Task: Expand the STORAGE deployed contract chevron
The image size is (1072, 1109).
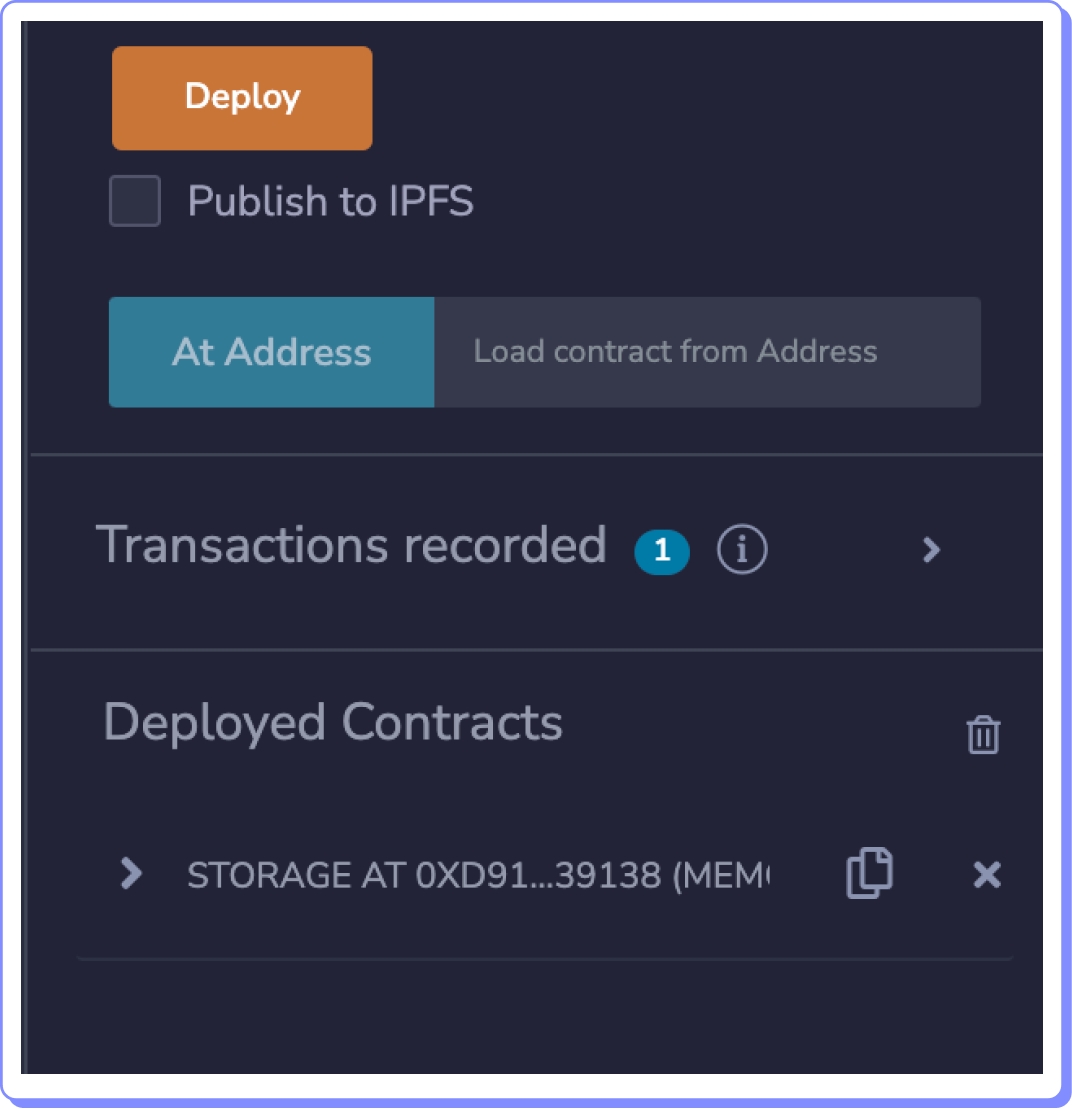Action: [131, 875]
